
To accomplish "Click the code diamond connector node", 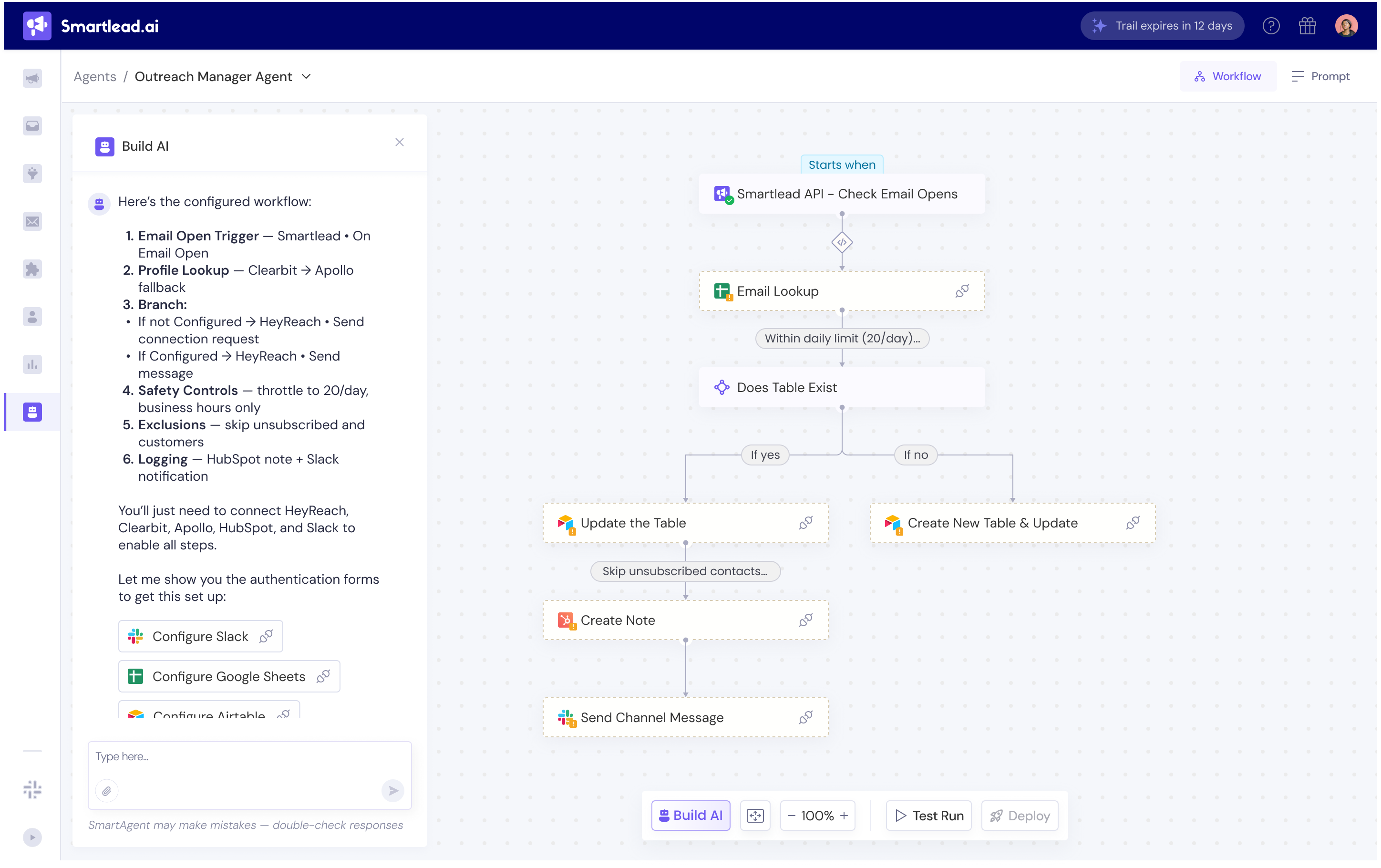I will pyautogui.click(x=841, y=242).
